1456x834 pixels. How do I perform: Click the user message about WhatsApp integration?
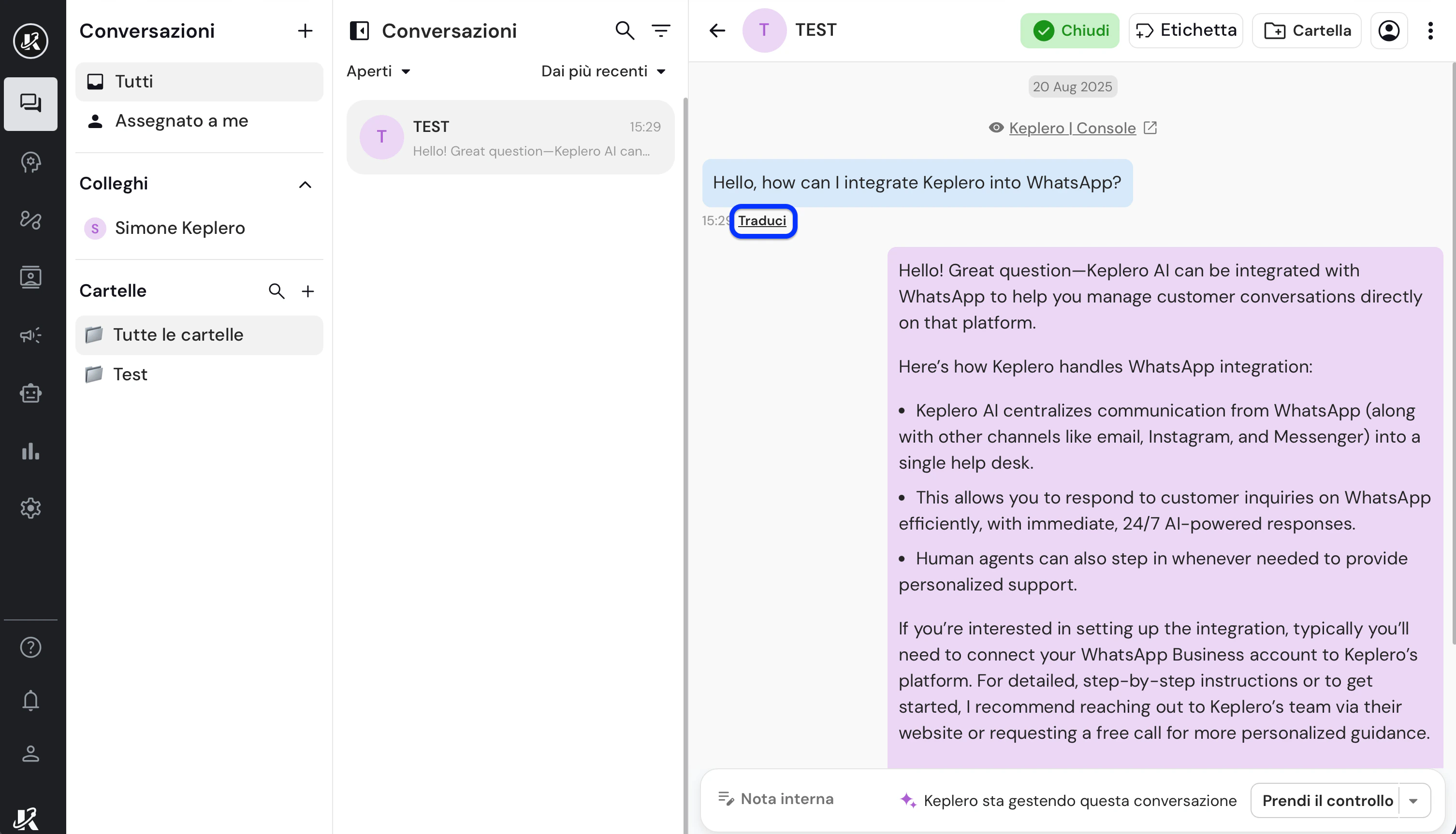tap(917, 183)
